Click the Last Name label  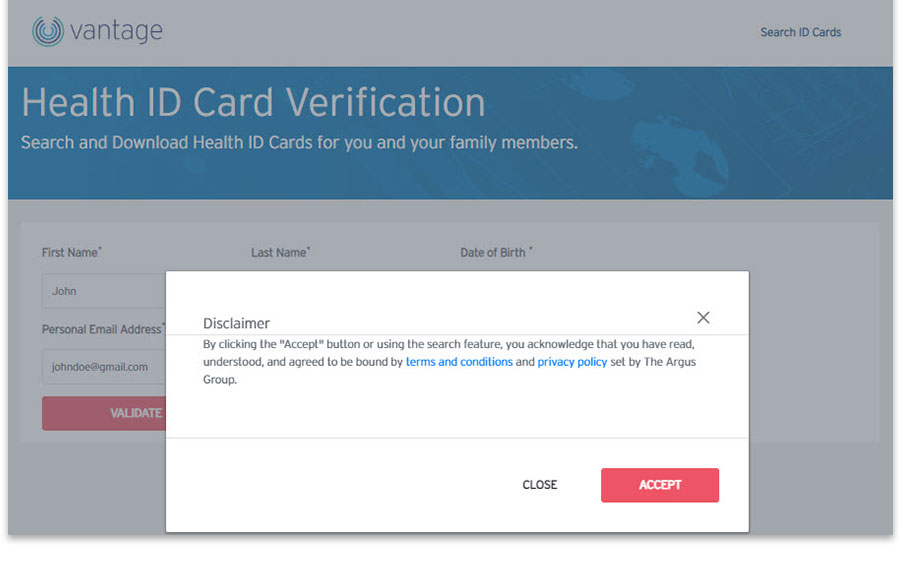pyautogui.click(x=280, y=253)
